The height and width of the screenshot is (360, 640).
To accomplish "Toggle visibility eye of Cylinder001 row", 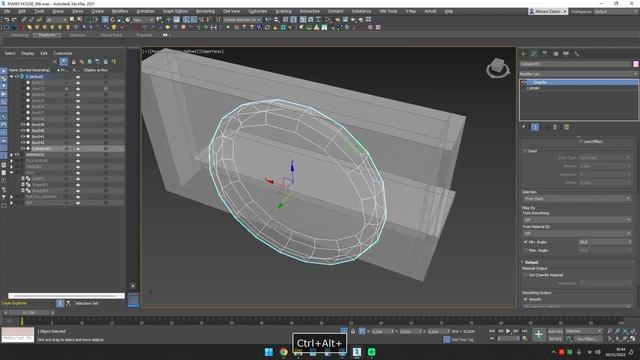I will [23, 149].
